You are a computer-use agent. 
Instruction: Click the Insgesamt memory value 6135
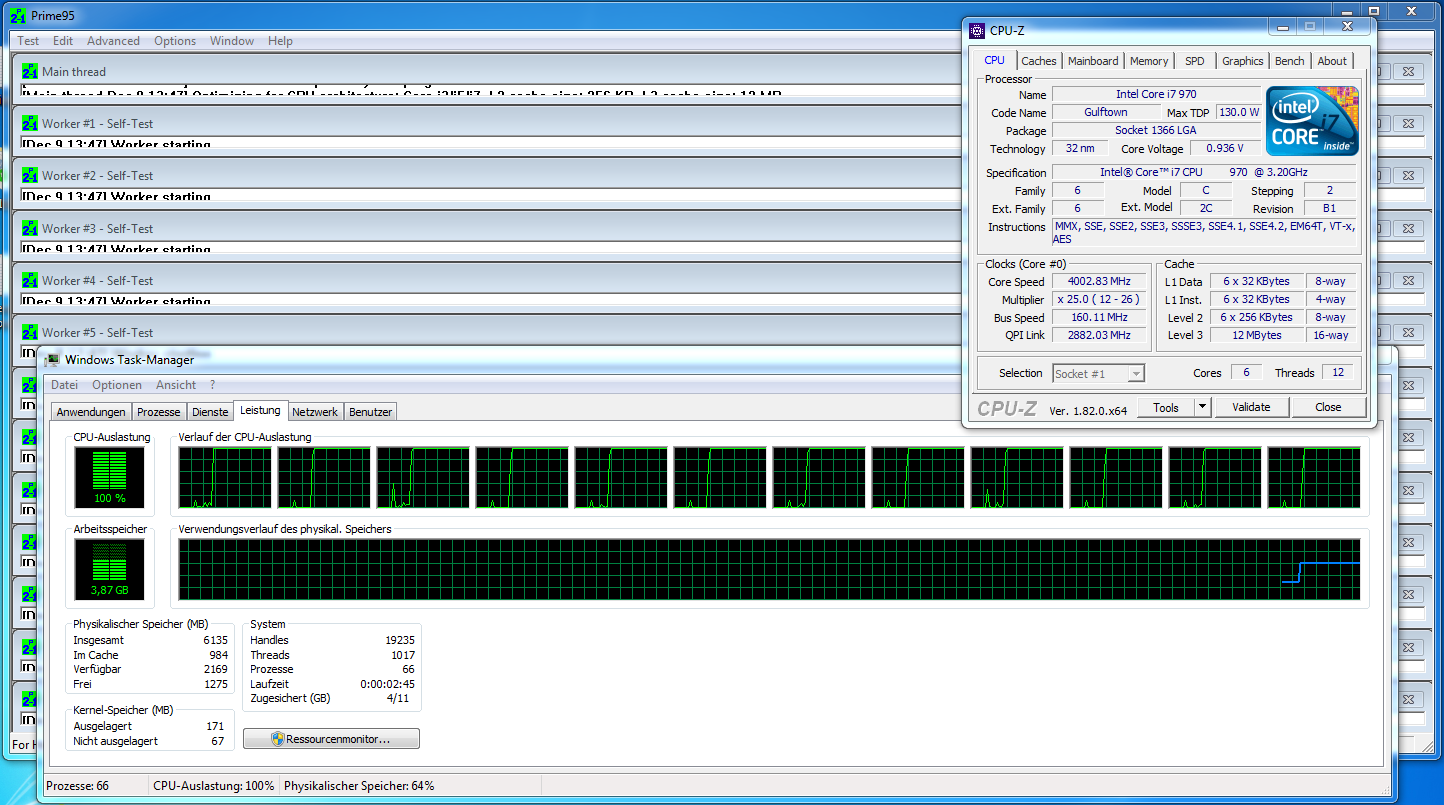[215, 640]
